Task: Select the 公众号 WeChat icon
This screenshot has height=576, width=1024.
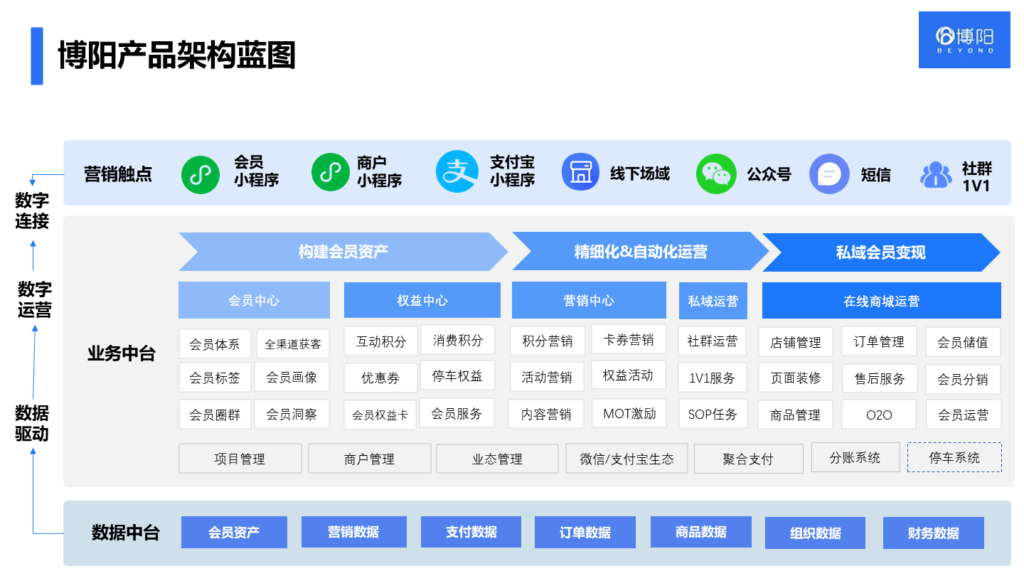Action: [x=714, y=173]
